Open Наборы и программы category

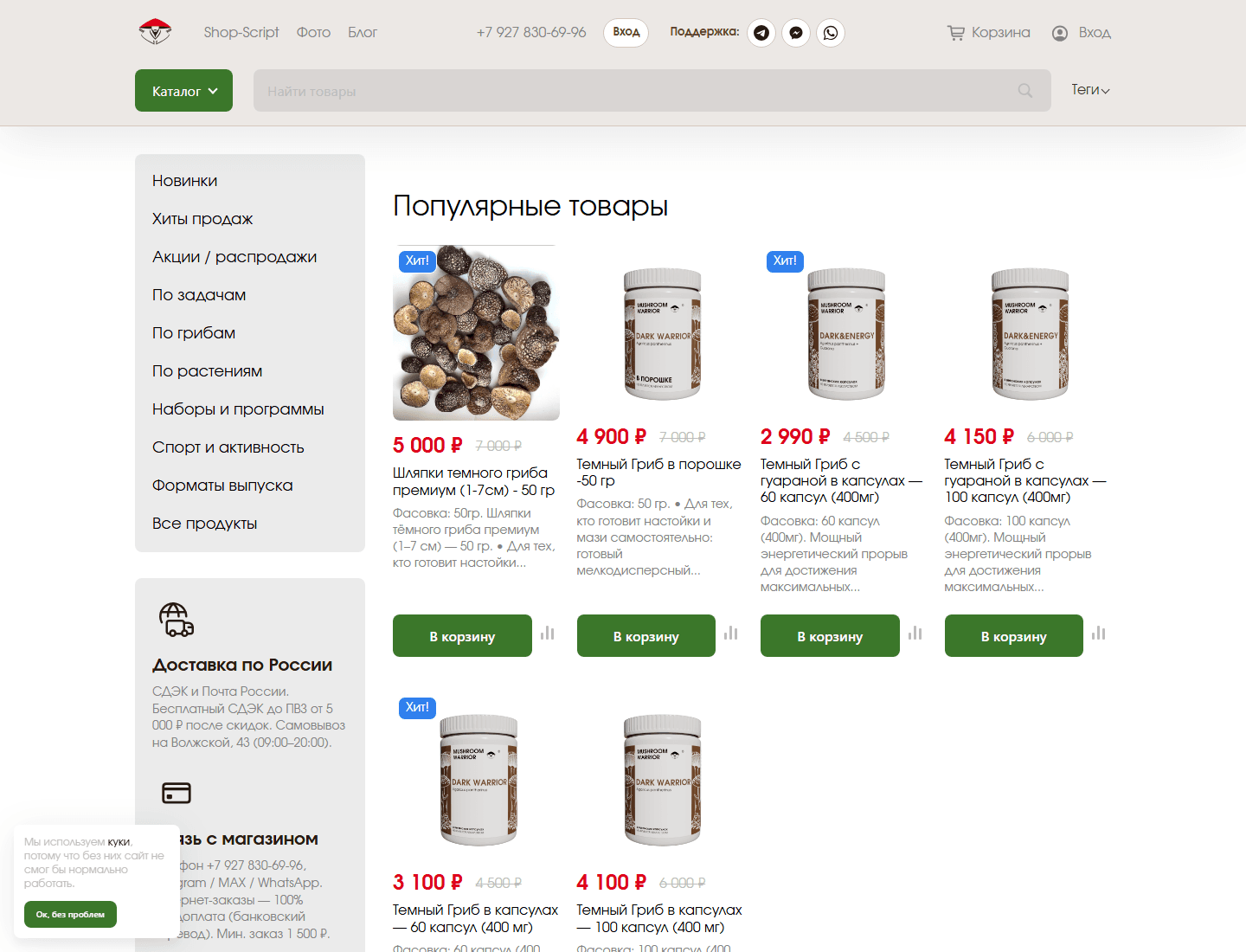238,409
